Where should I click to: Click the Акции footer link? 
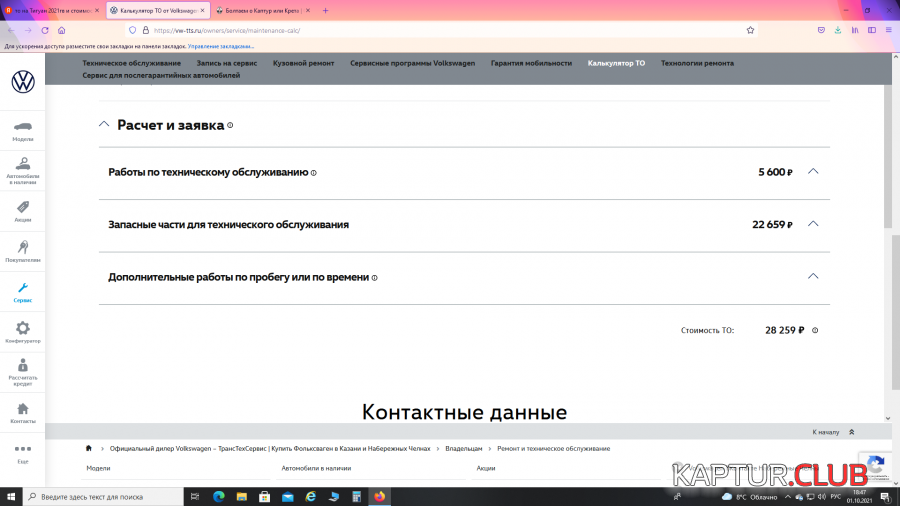tap(486, 468)
